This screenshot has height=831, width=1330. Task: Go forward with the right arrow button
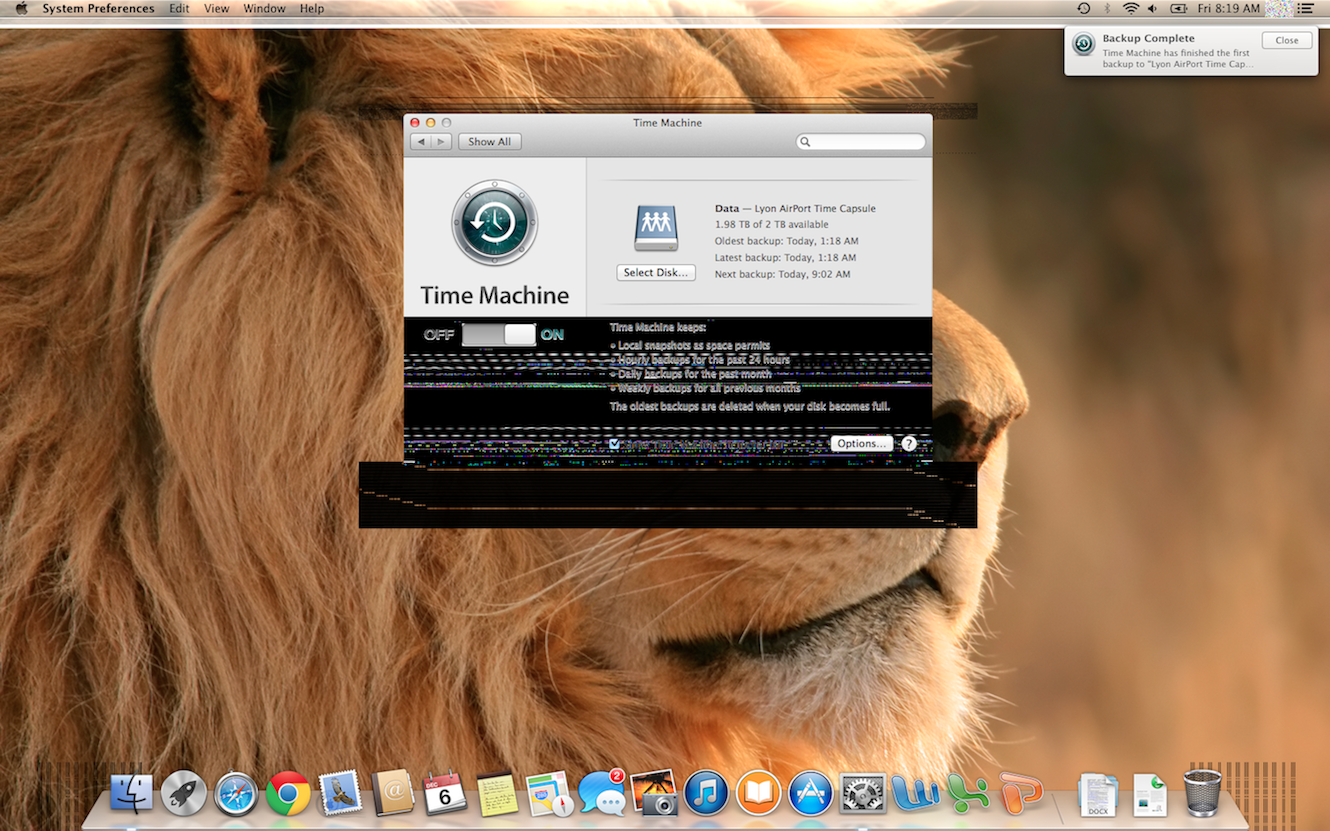coord(442,142)
